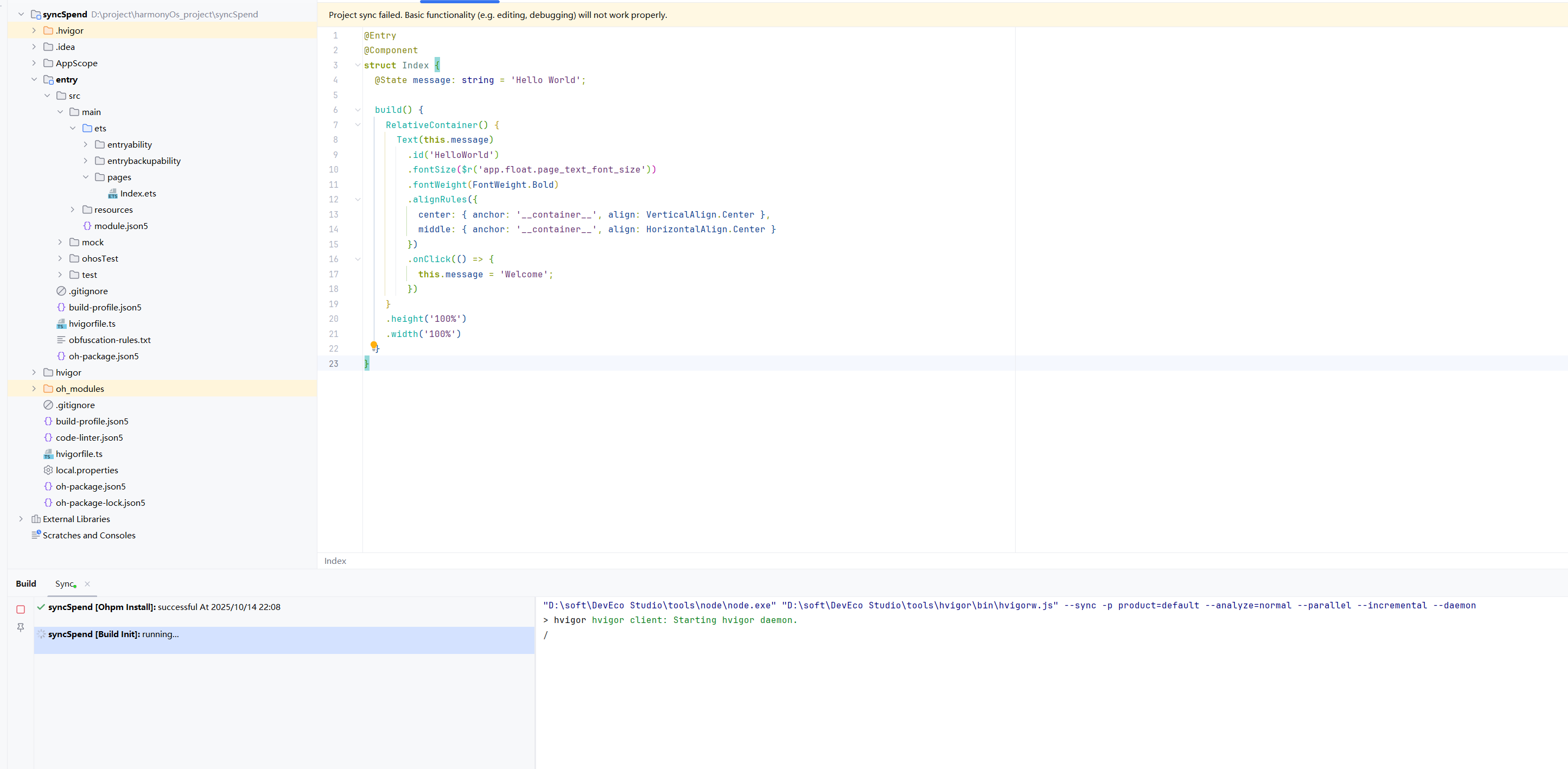Click the Build panel title
1568x769 pixels.
point(26,584)
